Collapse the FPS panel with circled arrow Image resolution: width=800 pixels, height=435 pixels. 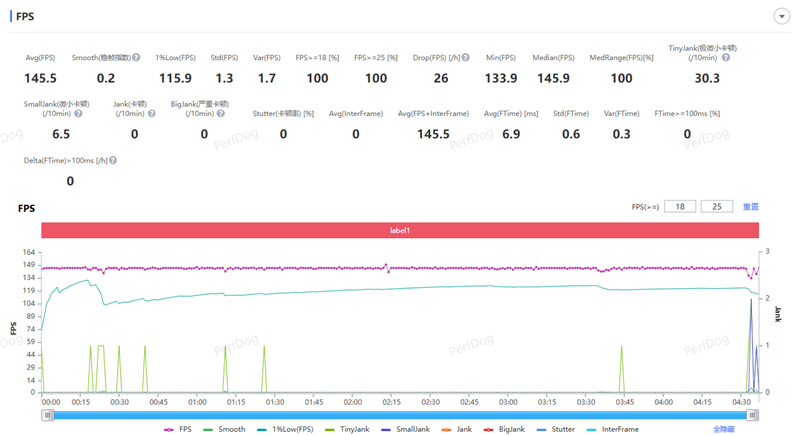pos(780,17)
